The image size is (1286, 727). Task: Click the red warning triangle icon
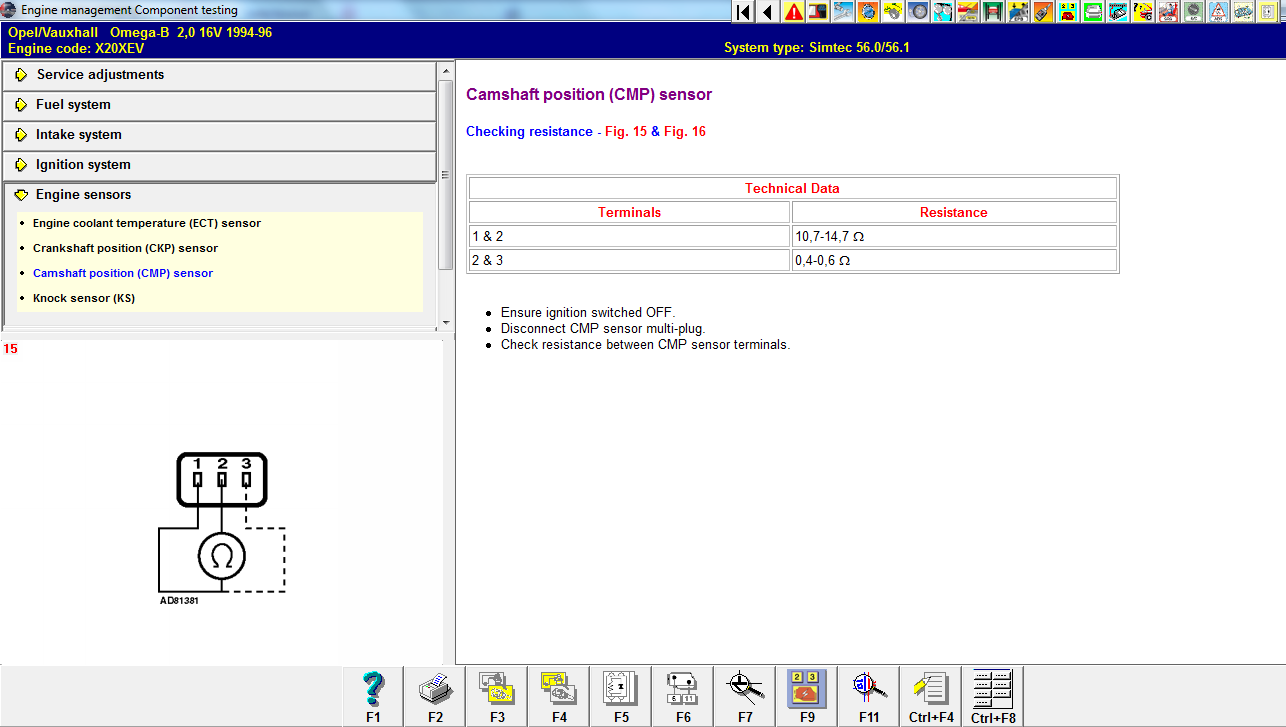(x=794, y=12)
